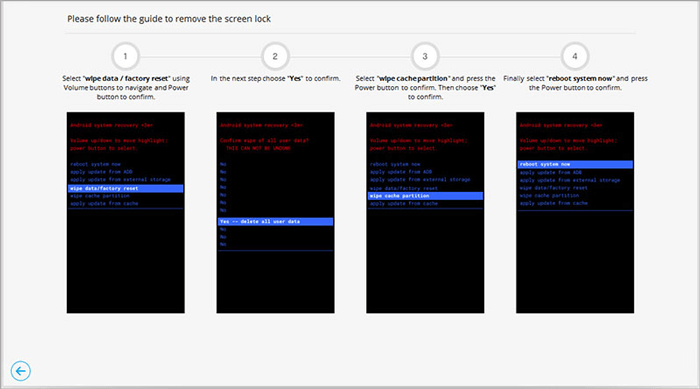Select step 1 circle indicator
Screen dimensions: 700x389
click(x=125, y=56)
